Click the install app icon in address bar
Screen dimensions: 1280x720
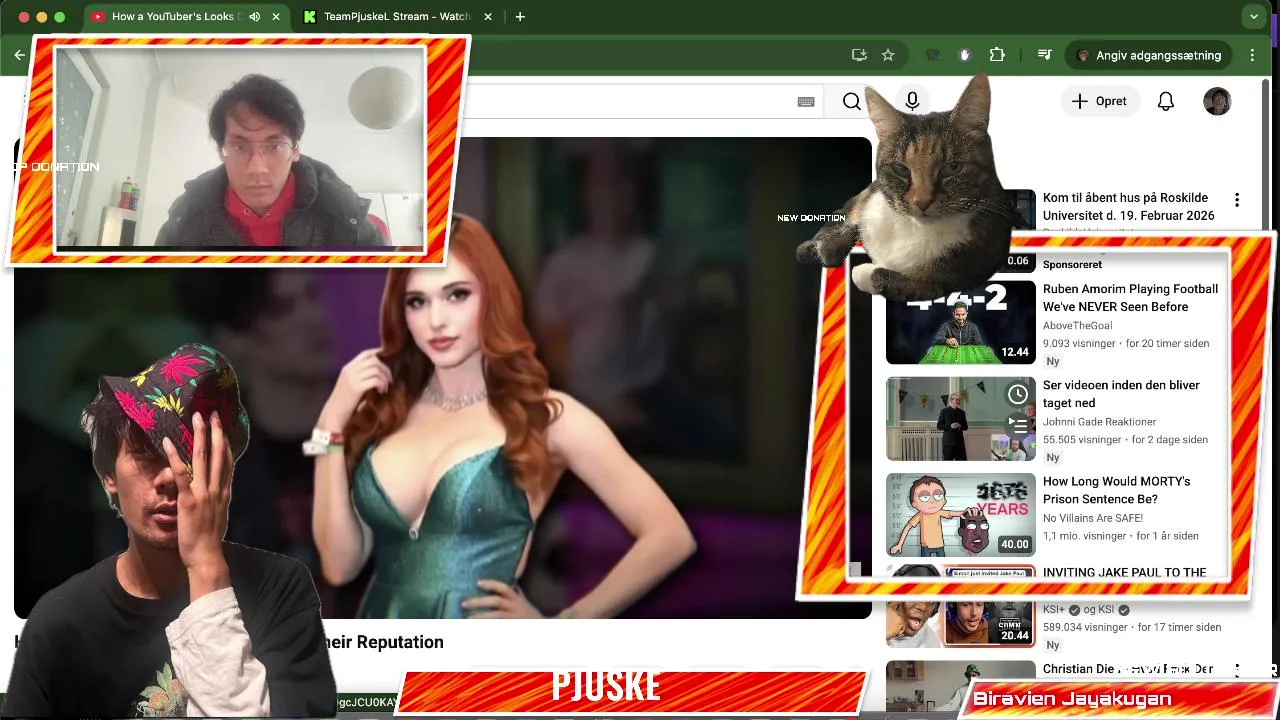click(859, 55)
